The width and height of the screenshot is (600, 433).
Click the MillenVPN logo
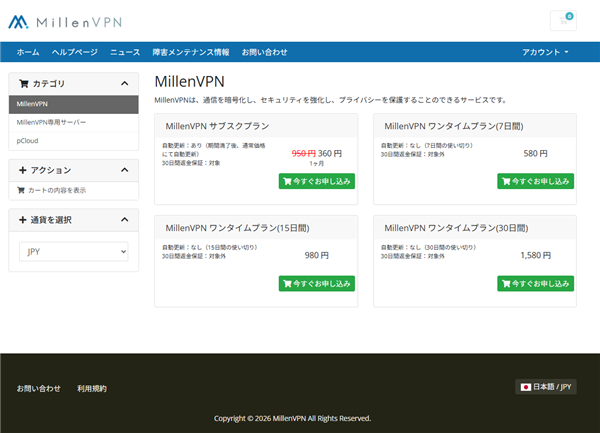65,22
